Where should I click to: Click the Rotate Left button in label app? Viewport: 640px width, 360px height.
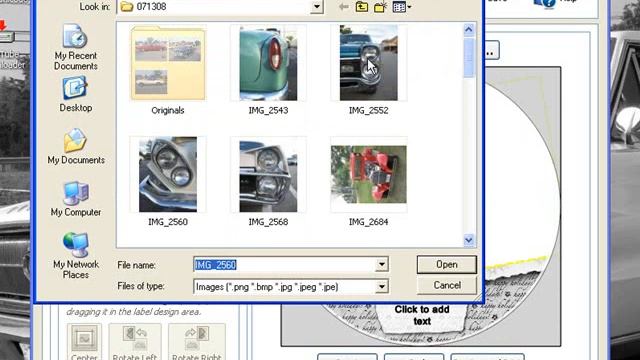click(135, 342)
